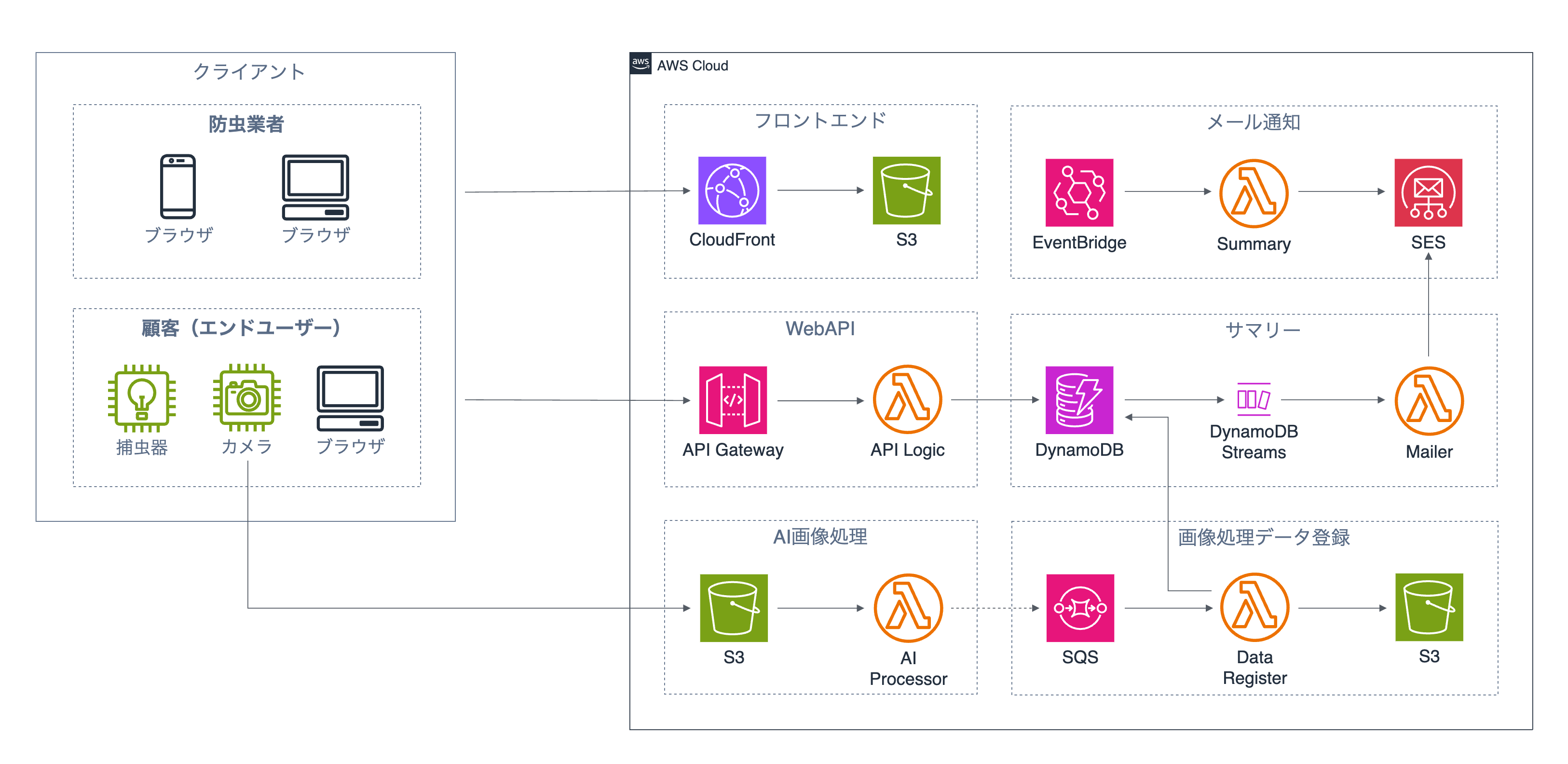This screenshot has width=1568, height=764.
Task: Select the SQS queue icon
Action: tap(1080, 608)
